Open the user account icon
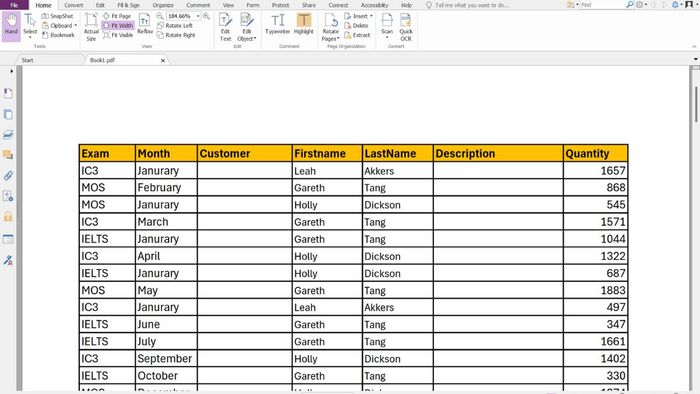The image size is (700, 394). click(x=689, y=5)
